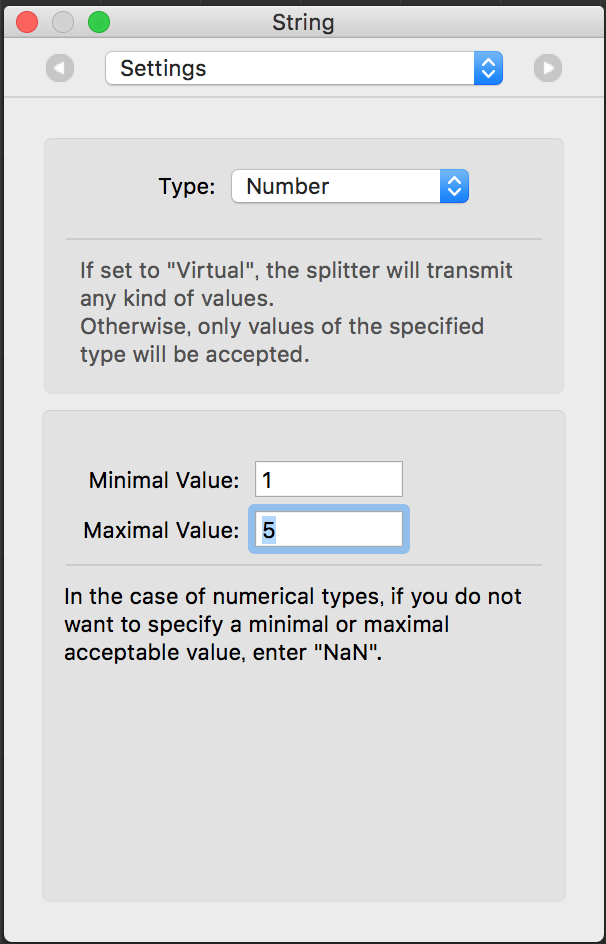Click the "In the case of numerical types" line
The width and height of the screenshot is (606, 944).
[x=292, y=596]
